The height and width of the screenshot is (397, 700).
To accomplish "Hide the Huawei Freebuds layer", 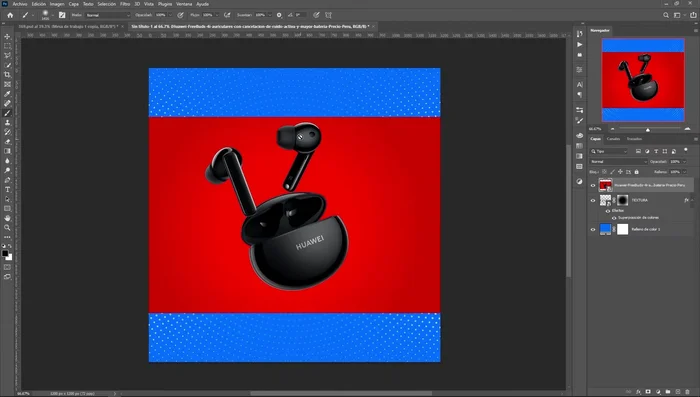I will [x=593, y=185].
